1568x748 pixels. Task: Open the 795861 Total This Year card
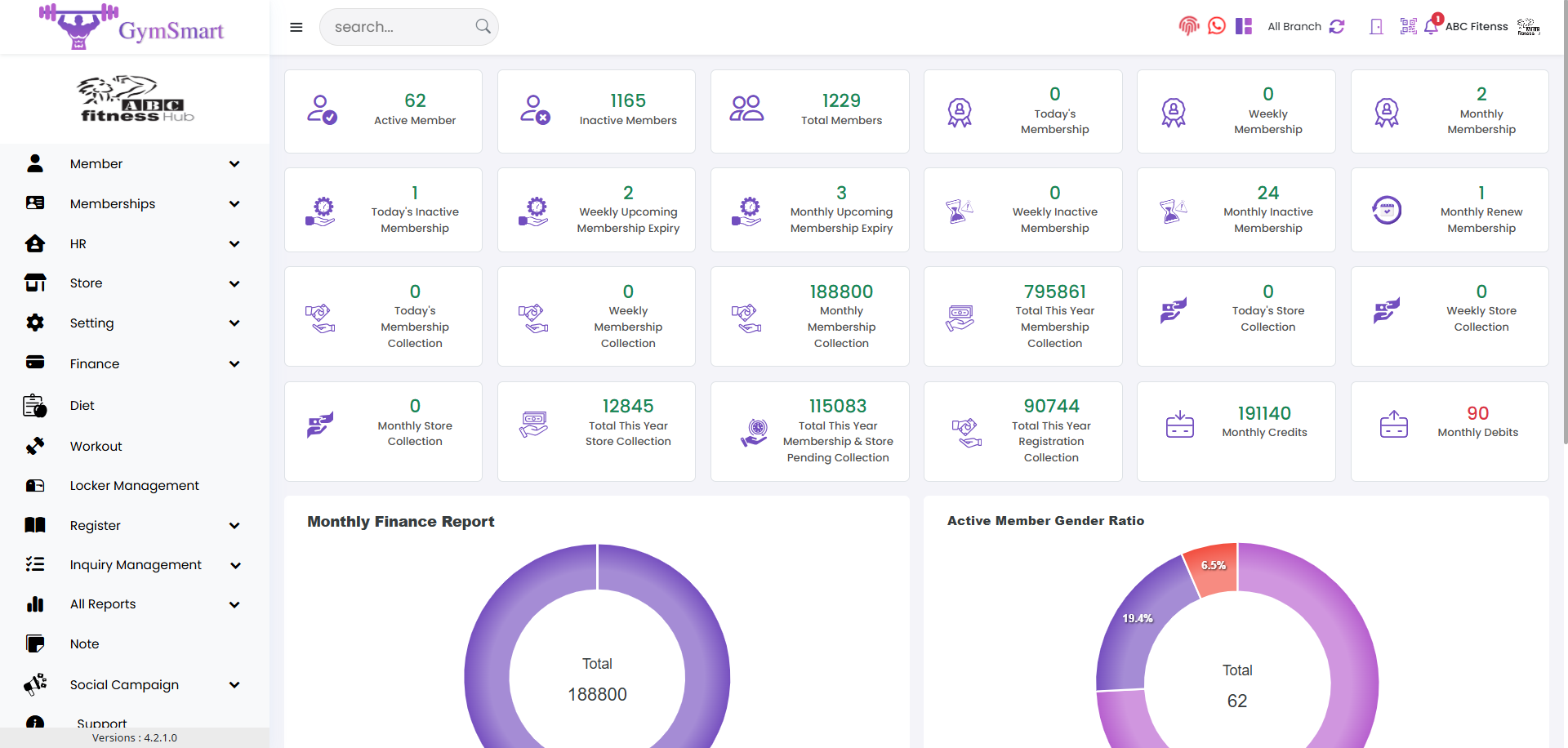pyautogui.click(x=1023, y=316)
